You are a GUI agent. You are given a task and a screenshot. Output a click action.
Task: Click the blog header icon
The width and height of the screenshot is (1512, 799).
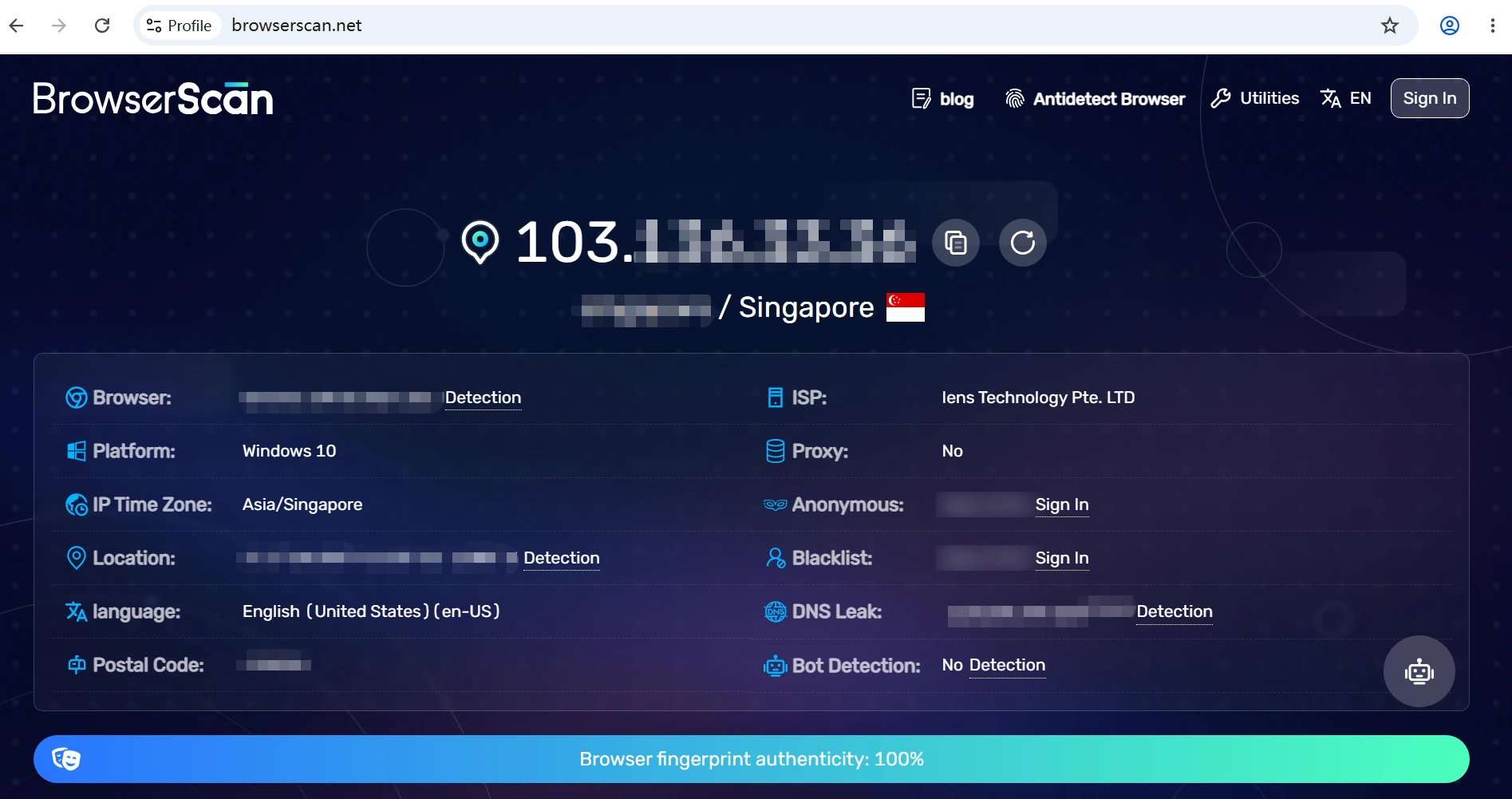point(922,98)
